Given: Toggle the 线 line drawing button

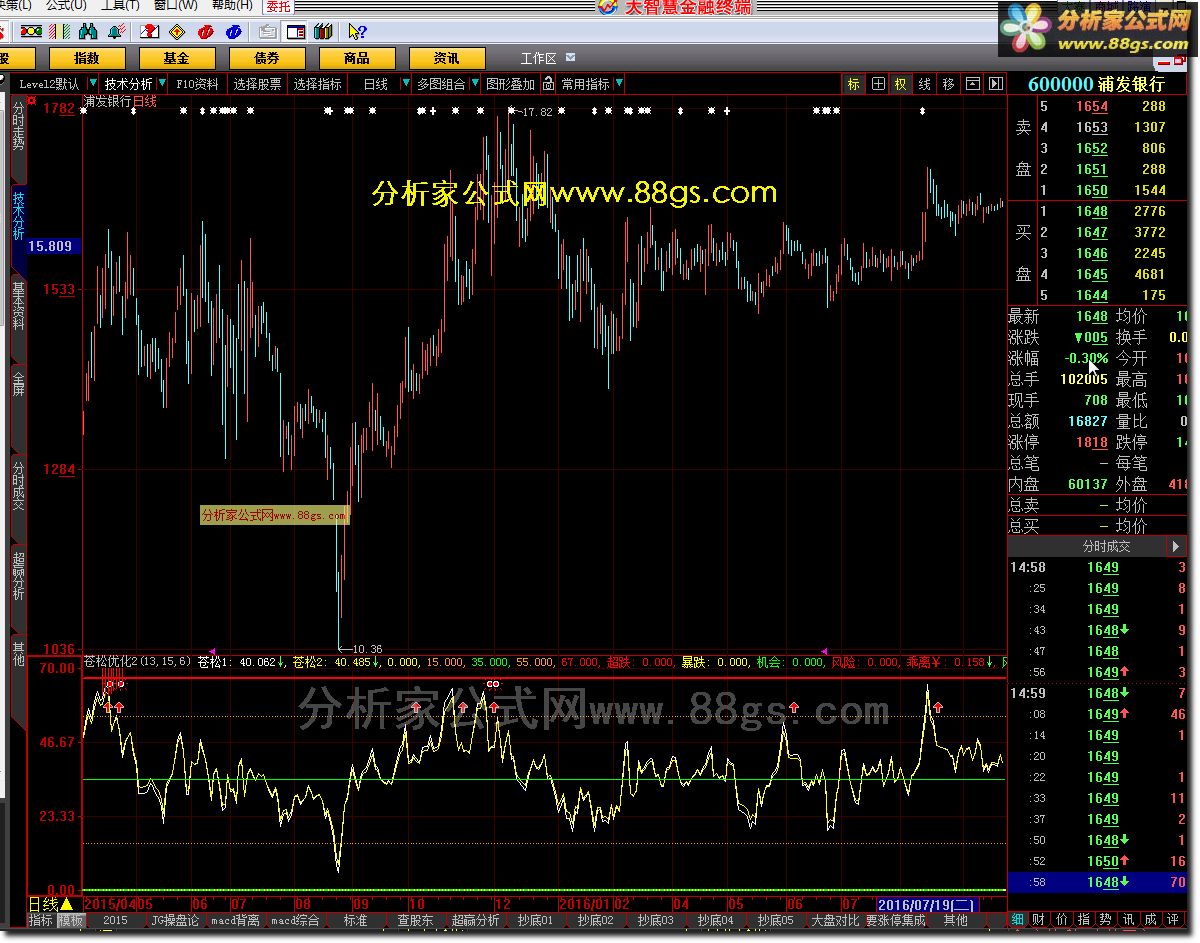Looking at the screenshot, I should click(925, 84).
